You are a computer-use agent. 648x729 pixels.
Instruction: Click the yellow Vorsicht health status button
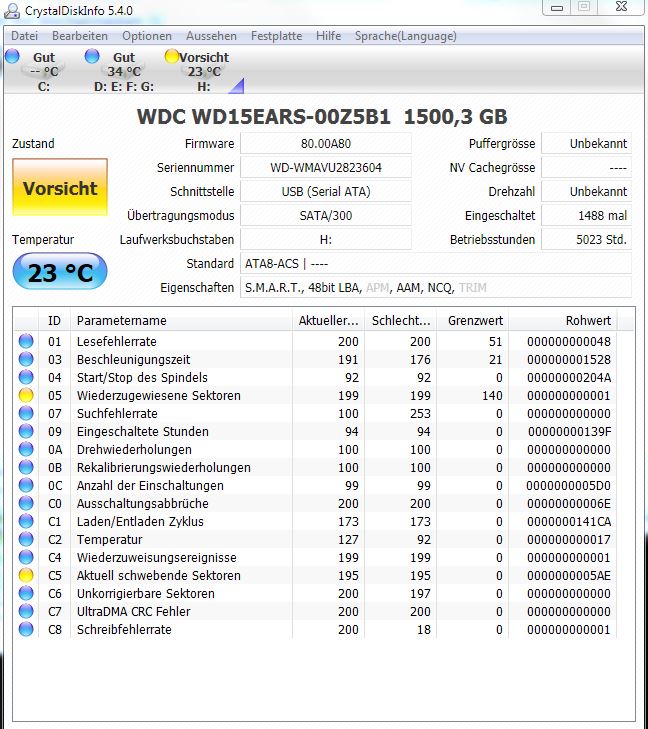(60, 187)
